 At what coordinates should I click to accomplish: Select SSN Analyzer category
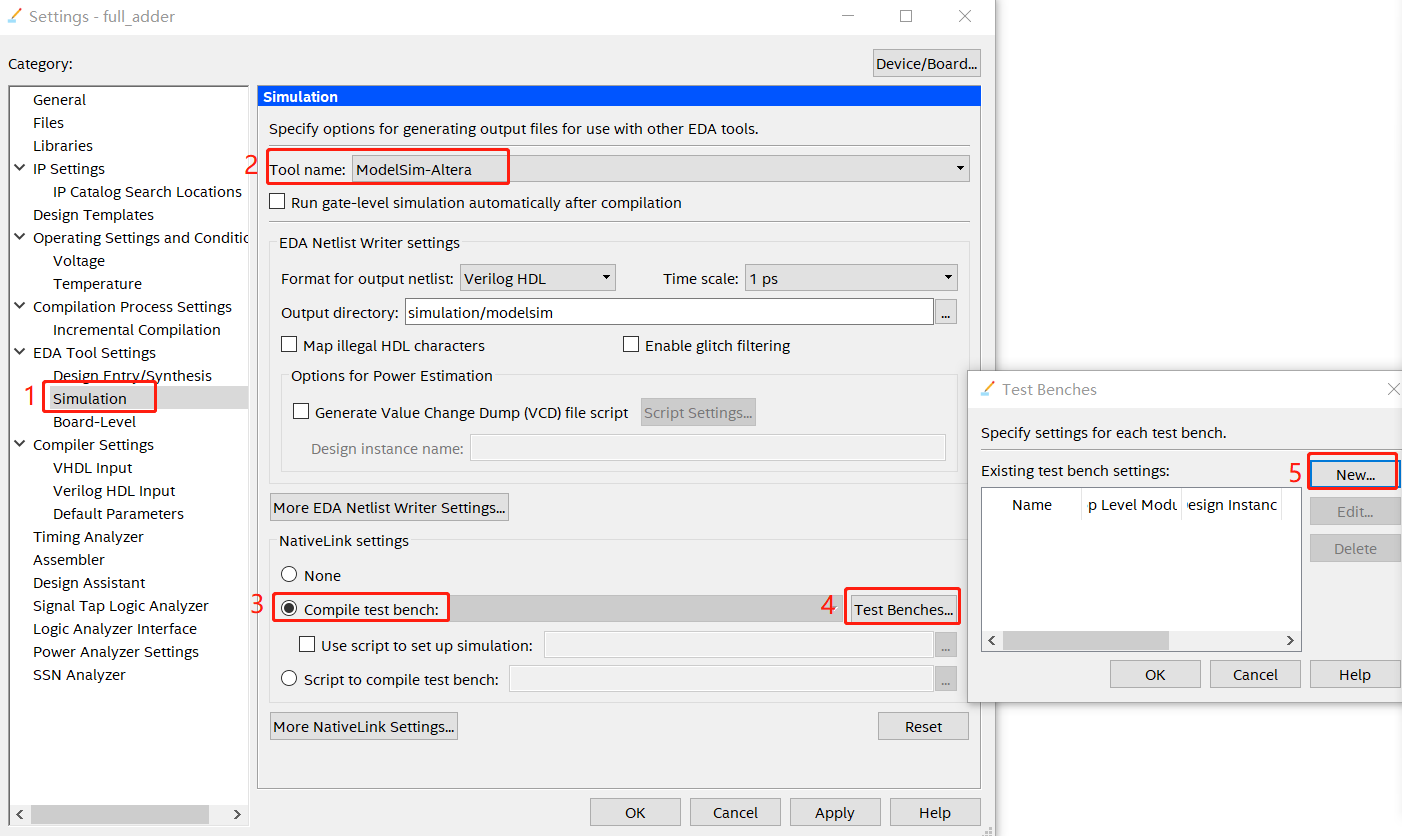pyautogui.click(x=79, y=675)
